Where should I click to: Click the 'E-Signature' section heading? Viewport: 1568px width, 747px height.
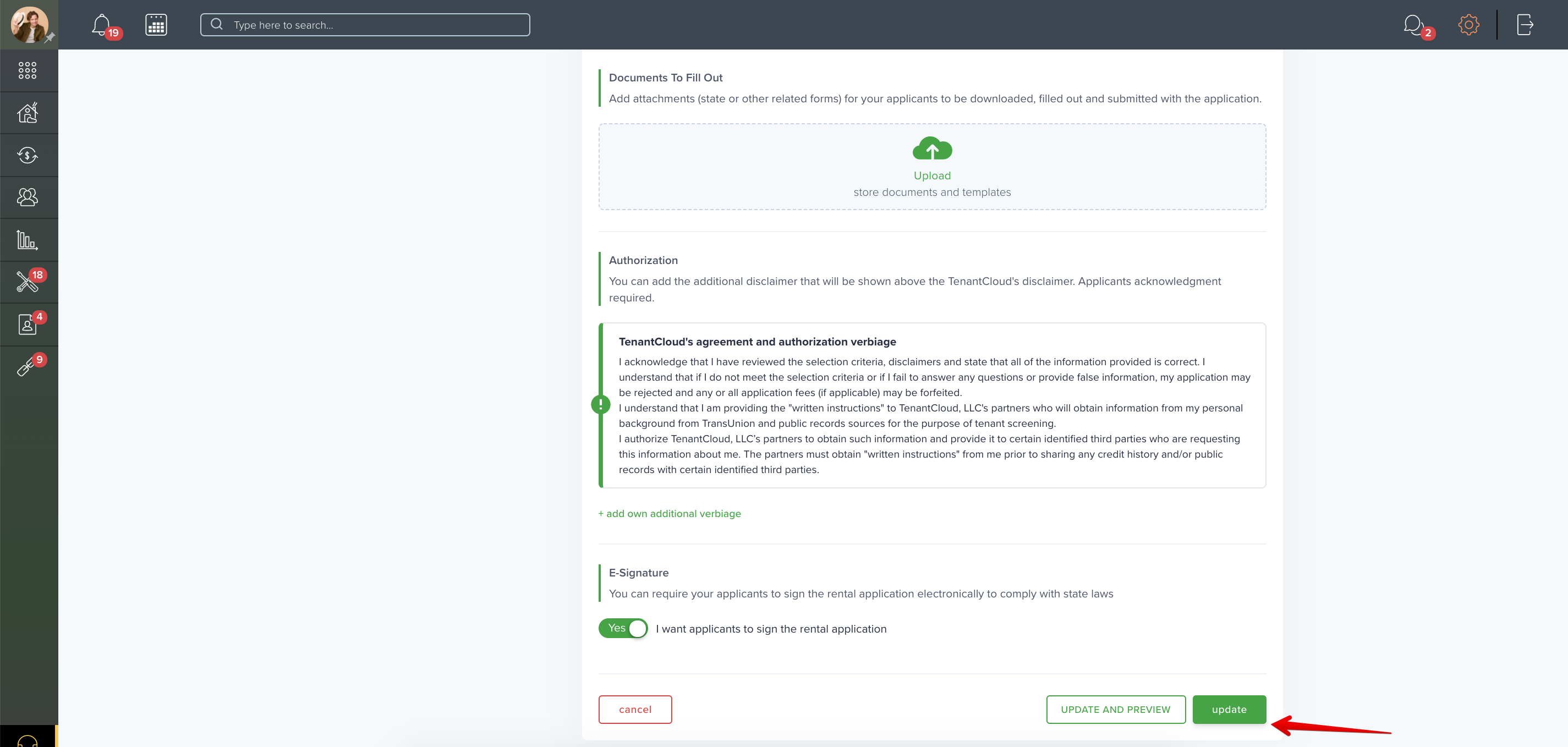[x=639, y=573]
